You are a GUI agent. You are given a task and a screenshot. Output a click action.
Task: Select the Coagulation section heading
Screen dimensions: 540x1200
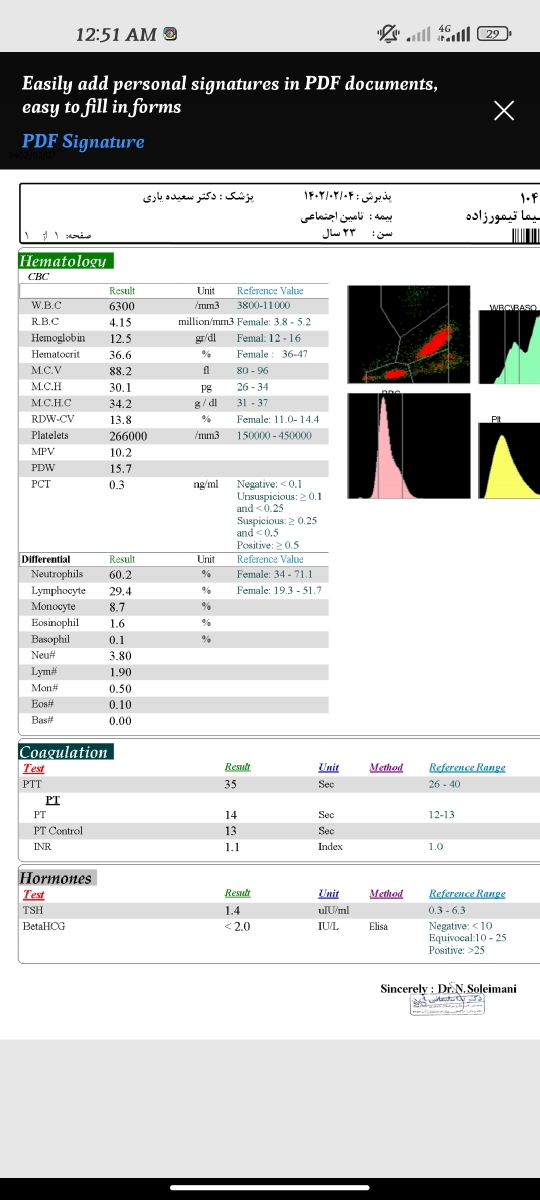pos(65,752)
